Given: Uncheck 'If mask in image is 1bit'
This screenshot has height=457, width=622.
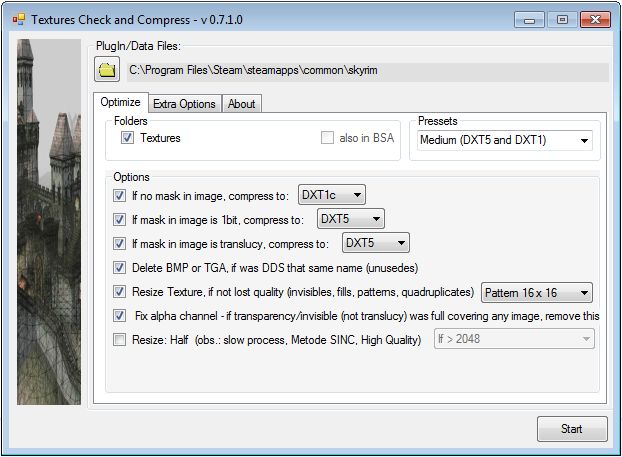Looking at the screenshot, I should 121,219.
